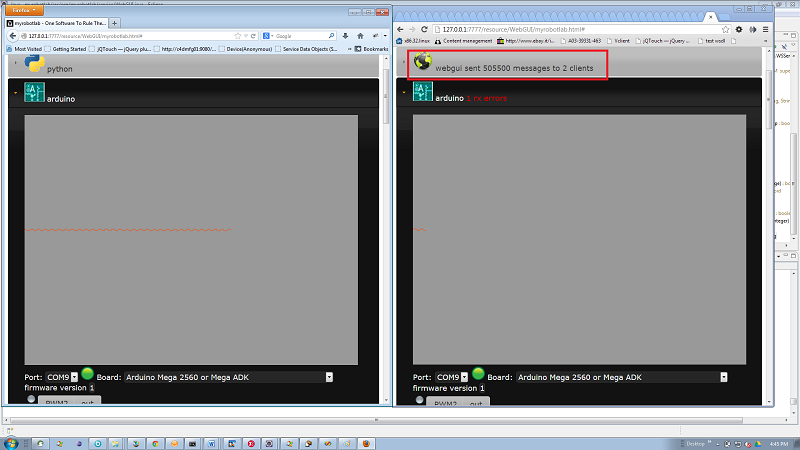
Task: Open the Vclient bookmark in Chrome
Action: pyautogui.click(x=618, y=41)
